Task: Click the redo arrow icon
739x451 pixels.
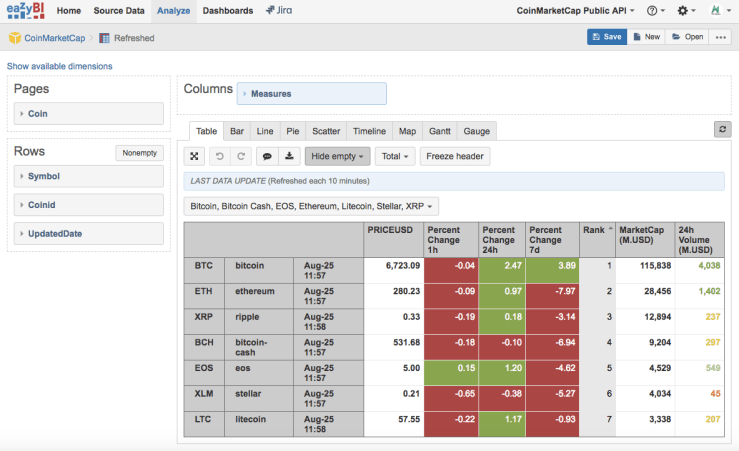Action: click(240, 156)
